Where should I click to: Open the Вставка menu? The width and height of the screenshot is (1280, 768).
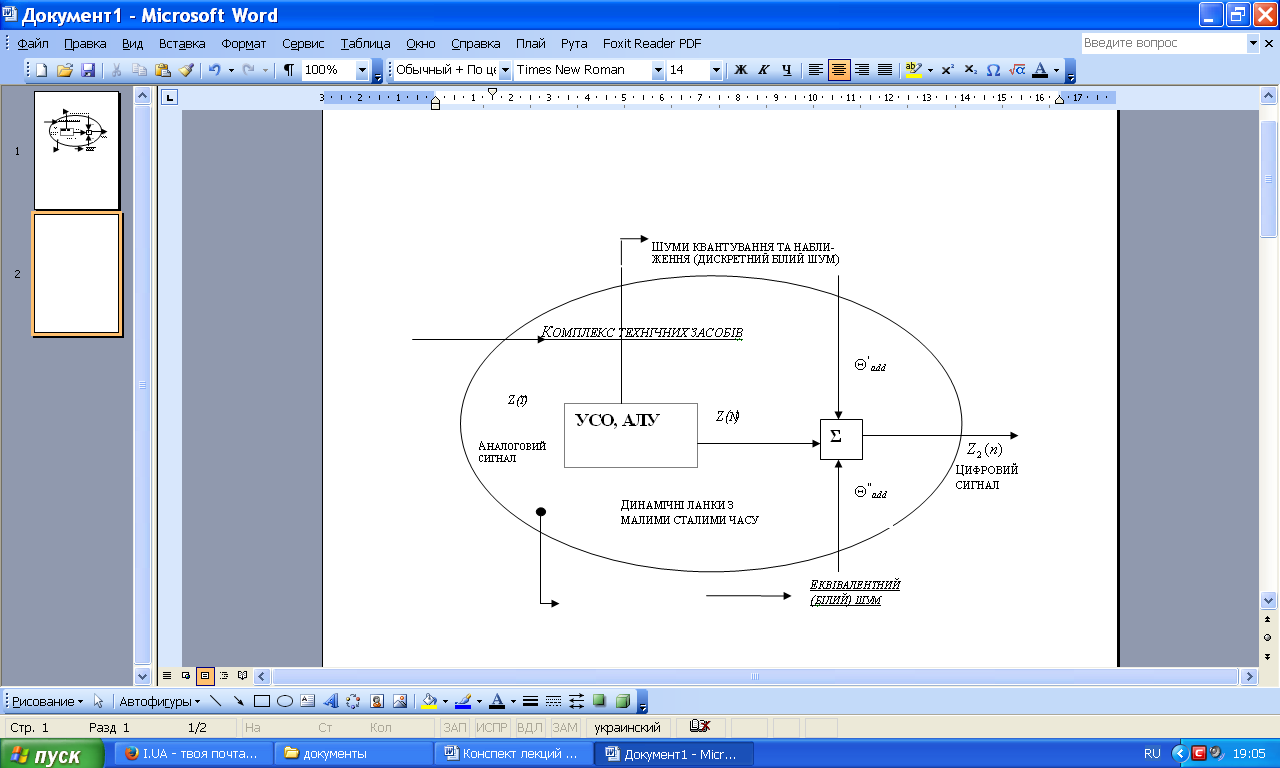(x=182, y=43)
